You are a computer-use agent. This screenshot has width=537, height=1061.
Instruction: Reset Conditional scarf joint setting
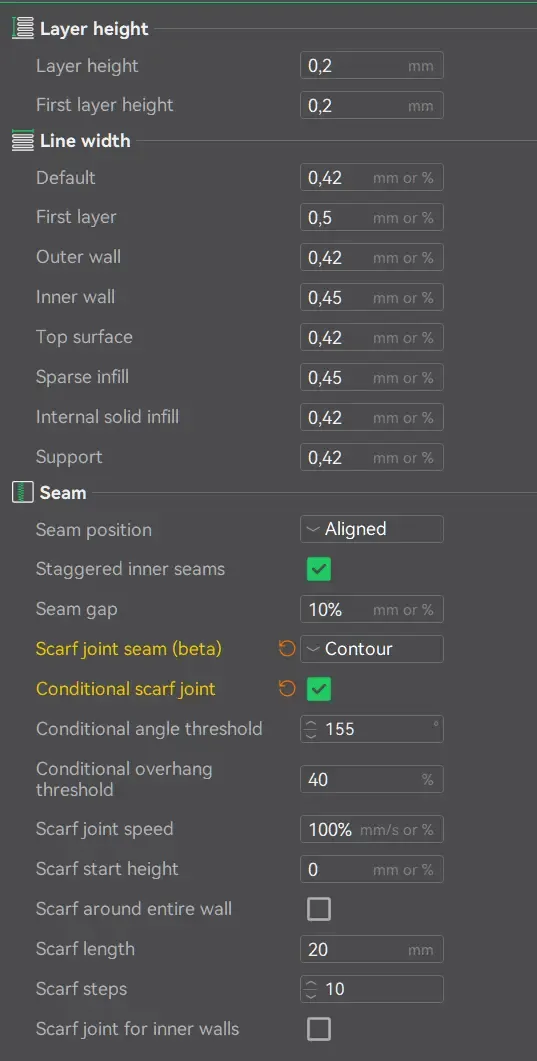click(287, 689)
